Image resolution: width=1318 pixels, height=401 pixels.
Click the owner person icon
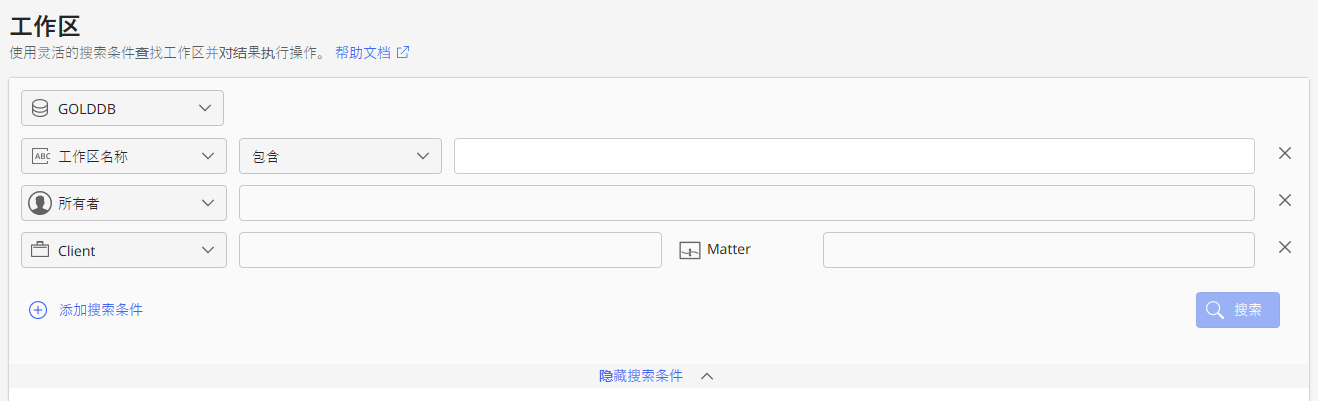pos(40,203)
